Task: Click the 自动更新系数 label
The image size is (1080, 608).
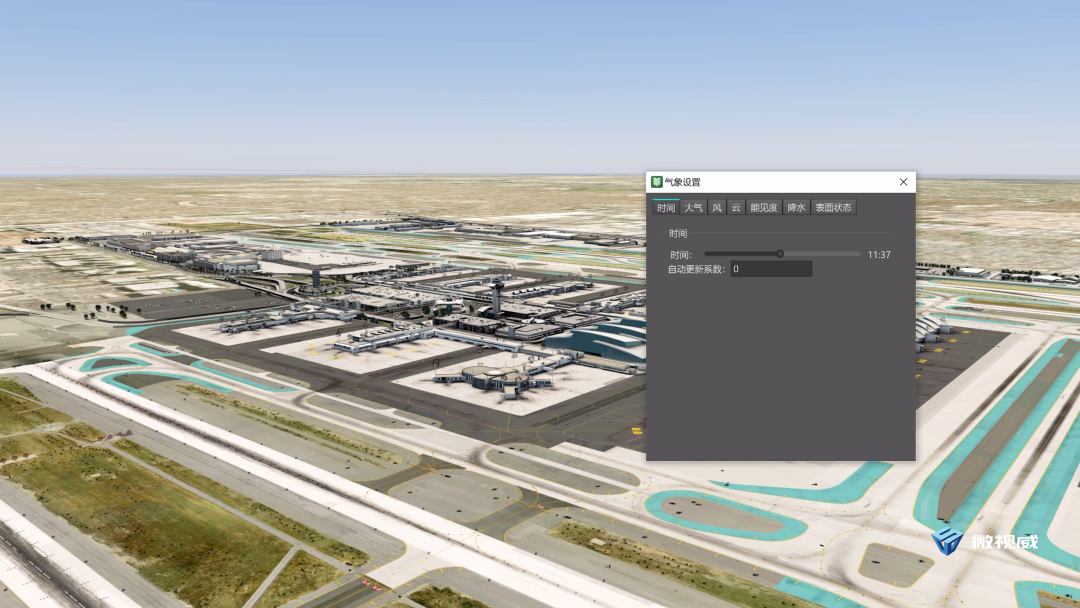Action: [x=696, y=269]
